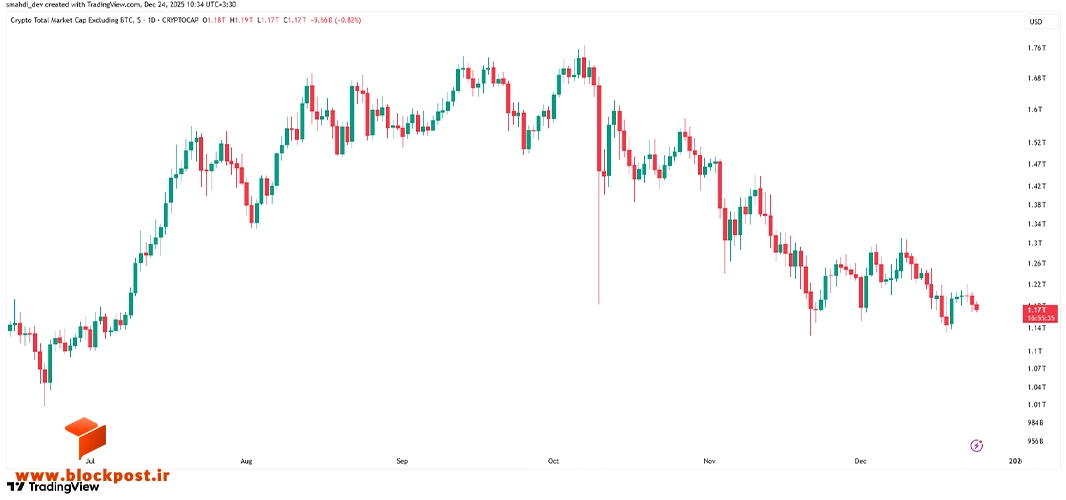The height and width of the screenshot is (500, 1066).
Task: Open the USD currency selector
Action: (1035, 22)
